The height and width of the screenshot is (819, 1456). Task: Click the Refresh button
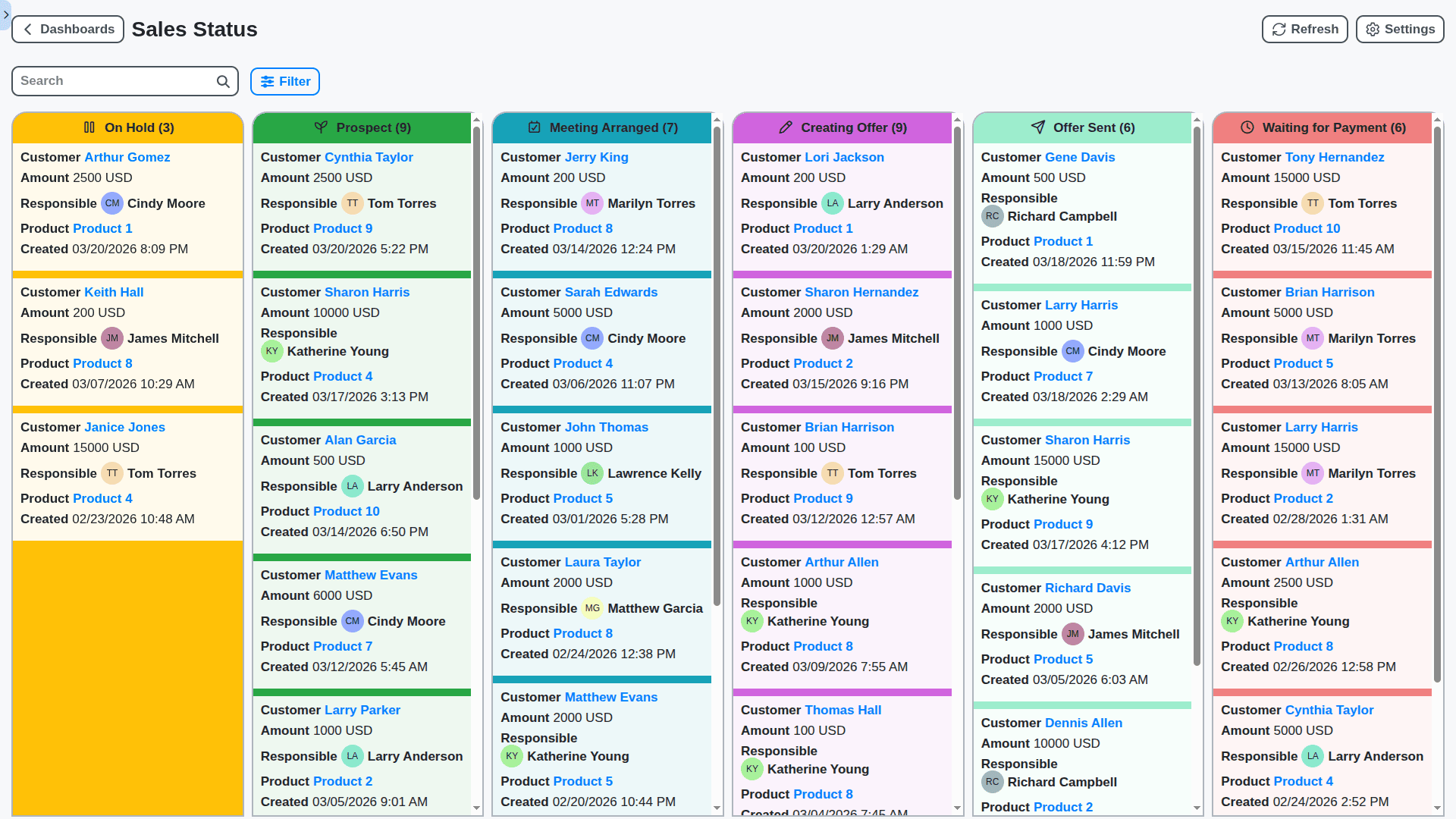[1304, 29]
